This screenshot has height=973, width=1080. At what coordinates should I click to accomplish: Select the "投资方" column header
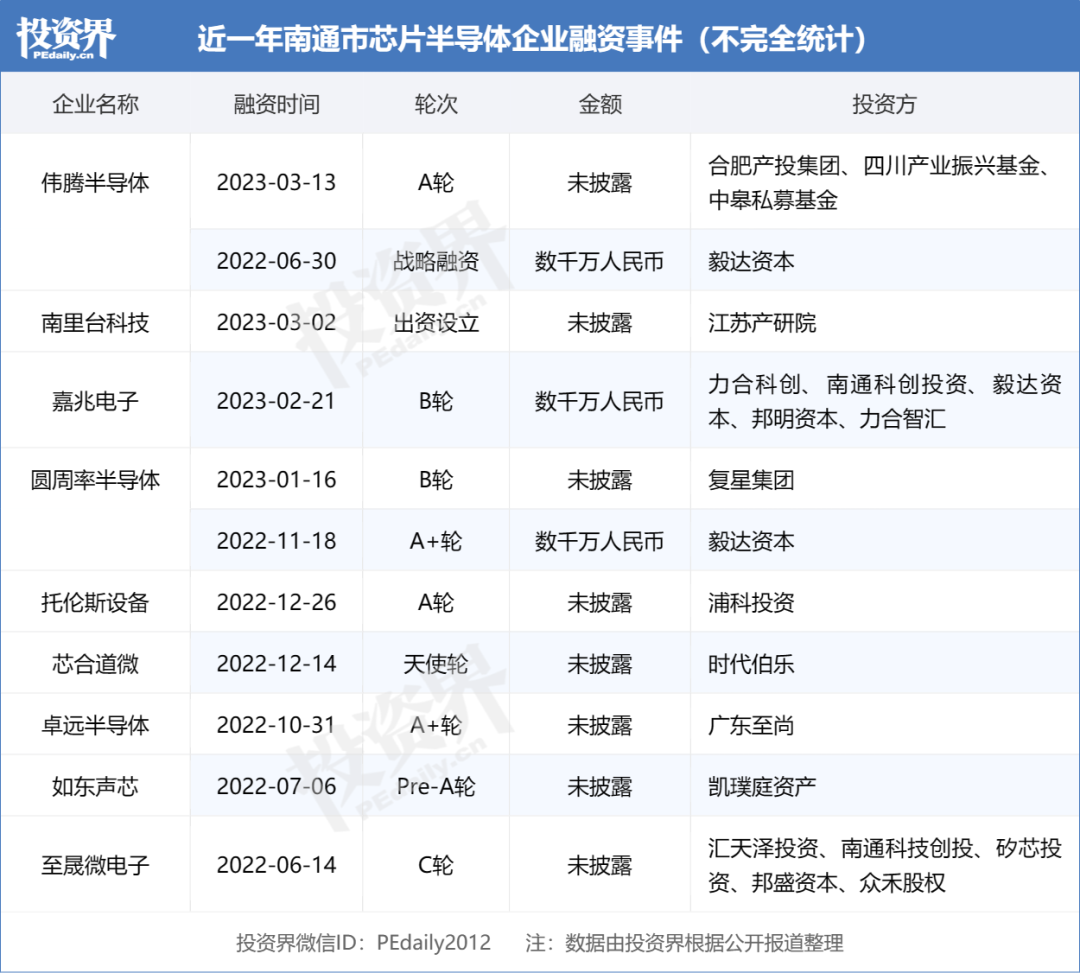[884, 104]
